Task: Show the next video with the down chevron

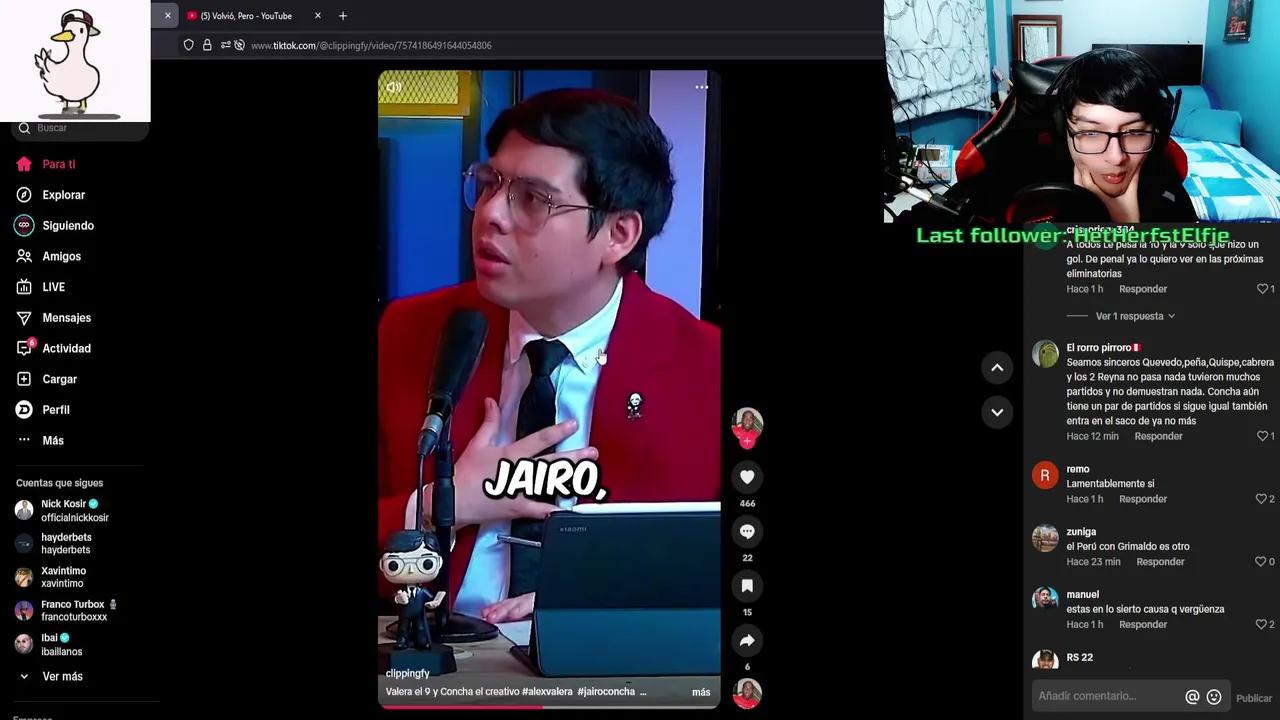Action: 997,412
